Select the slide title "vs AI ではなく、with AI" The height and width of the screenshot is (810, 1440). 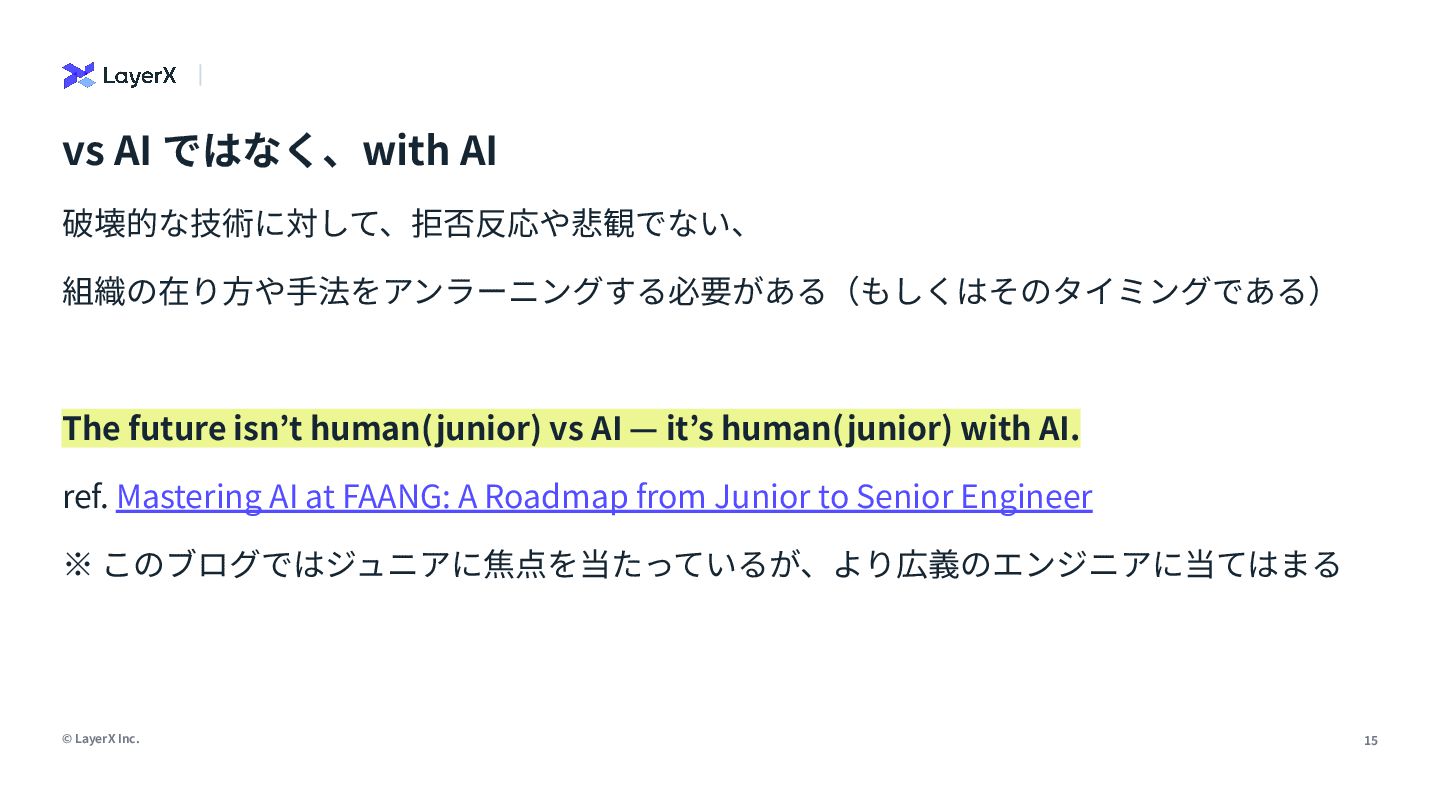click(279, 150)
